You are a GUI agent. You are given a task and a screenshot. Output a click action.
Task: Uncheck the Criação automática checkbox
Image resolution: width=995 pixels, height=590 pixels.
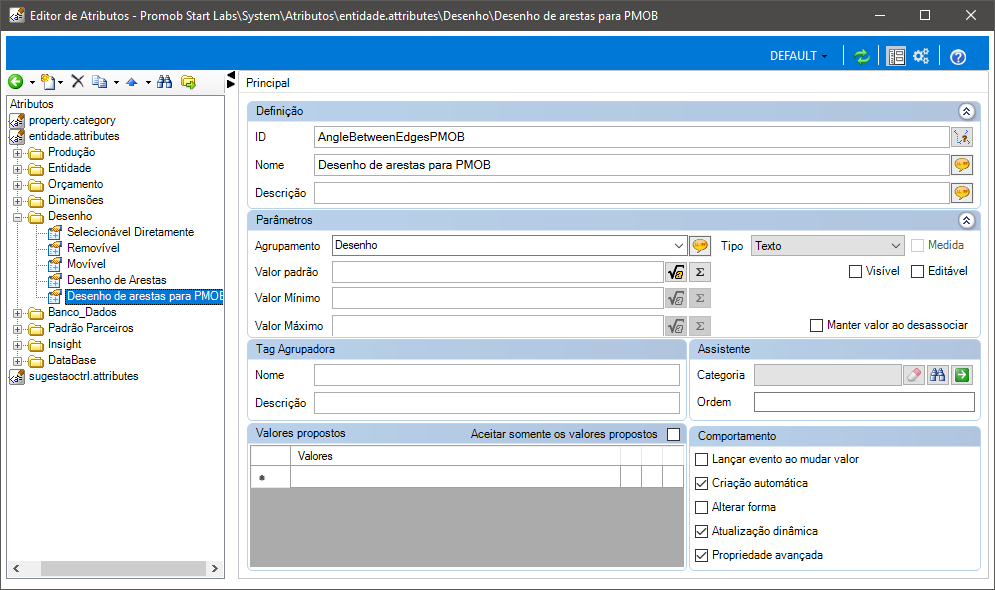pyautogui.click(x=701, y=483)
